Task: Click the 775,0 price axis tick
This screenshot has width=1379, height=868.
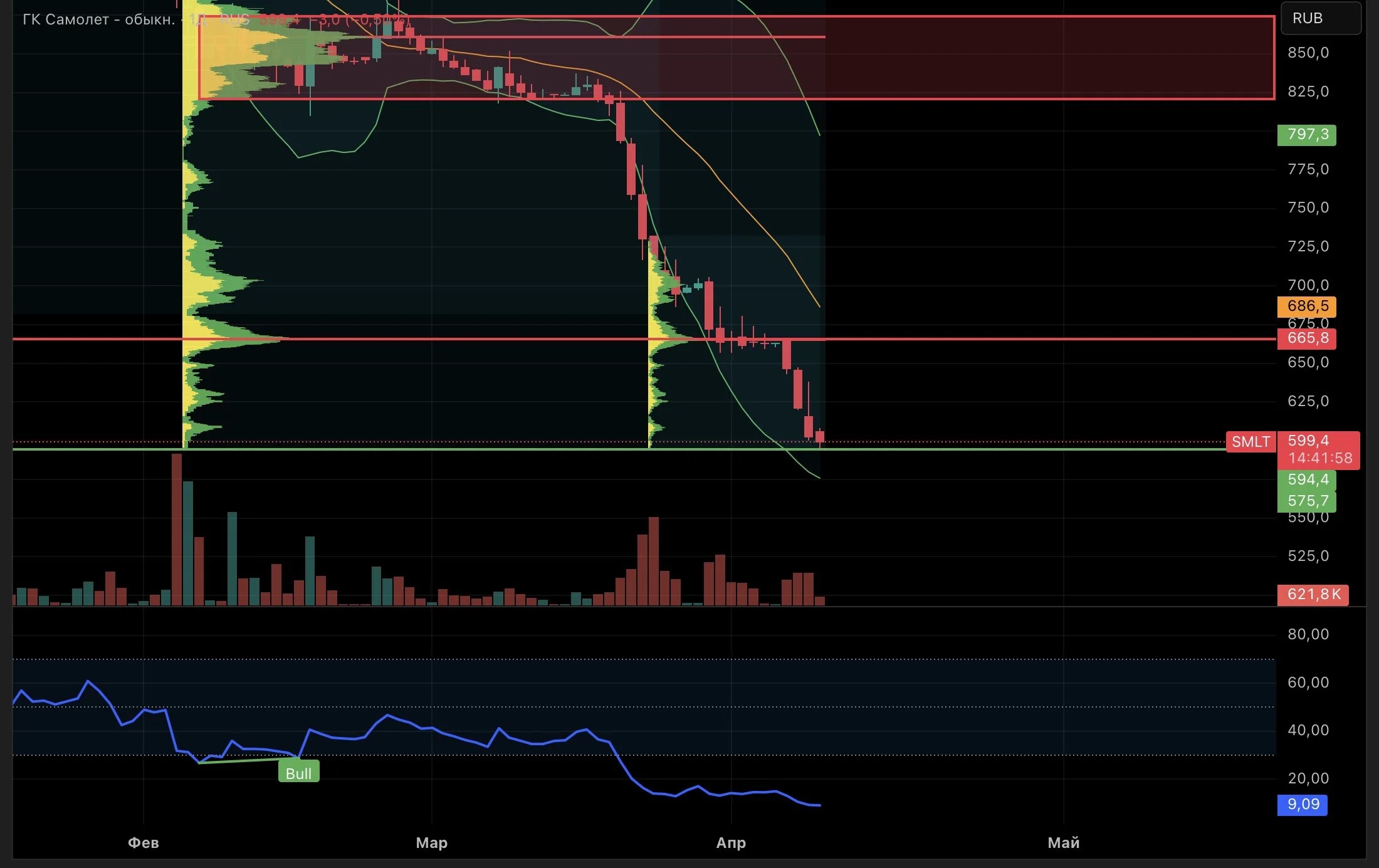Action: [1308, 169]
